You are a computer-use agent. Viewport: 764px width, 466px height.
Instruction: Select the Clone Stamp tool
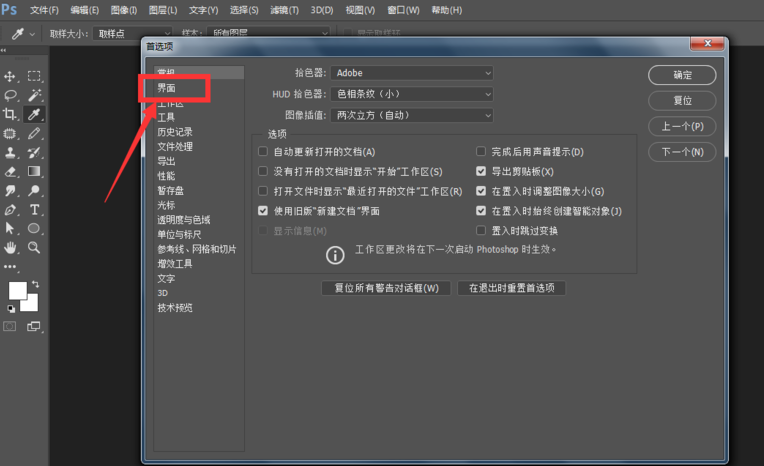pos(10,153)
